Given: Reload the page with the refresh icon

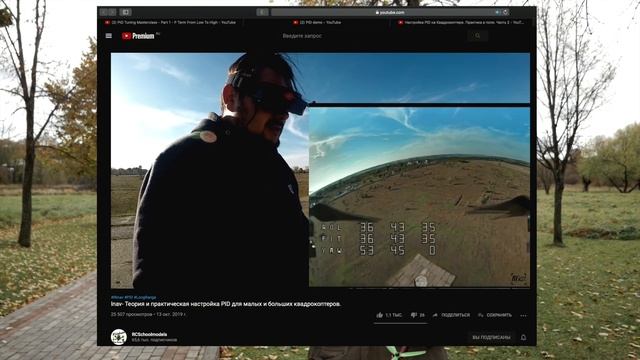Looking at the screenshot, I should (505, 12).
